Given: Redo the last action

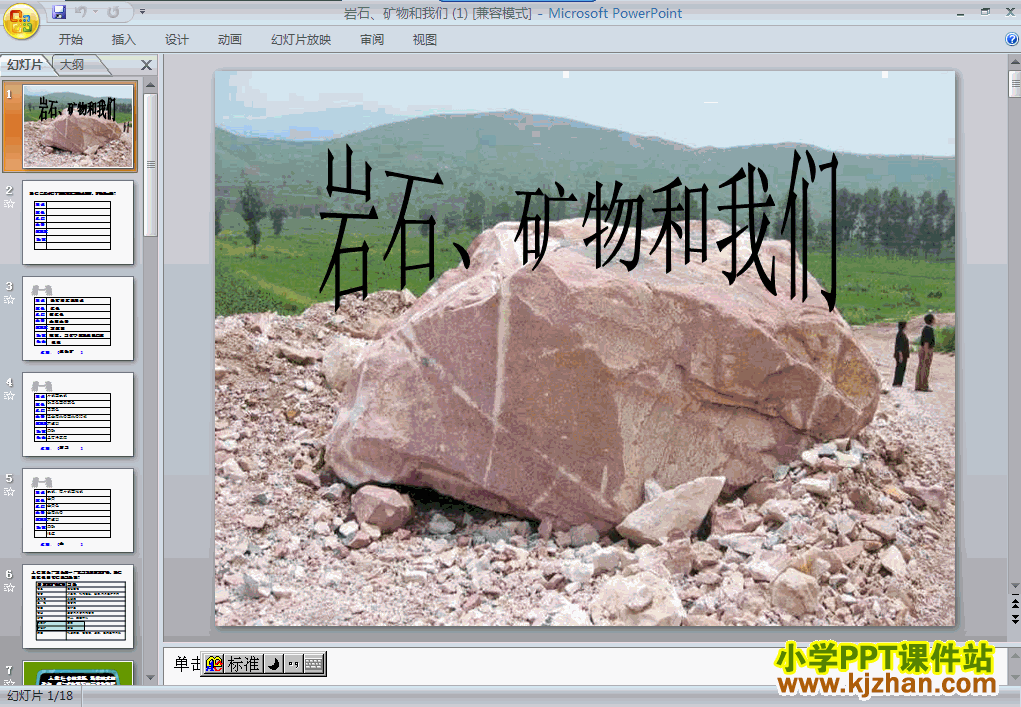Looking at the screenshot, I should click(113, 12).
